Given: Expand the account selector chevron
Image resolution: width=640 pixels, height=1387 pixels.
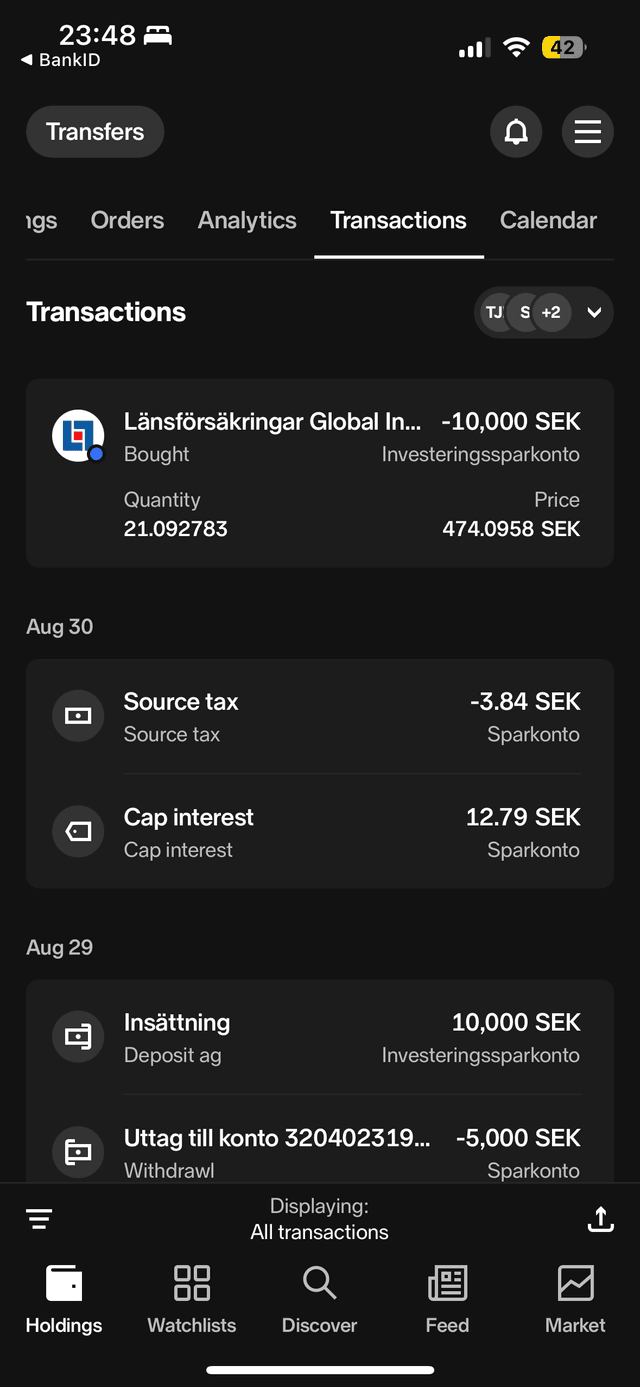Looking at the screenshot, I should click(x=594, y=313).
